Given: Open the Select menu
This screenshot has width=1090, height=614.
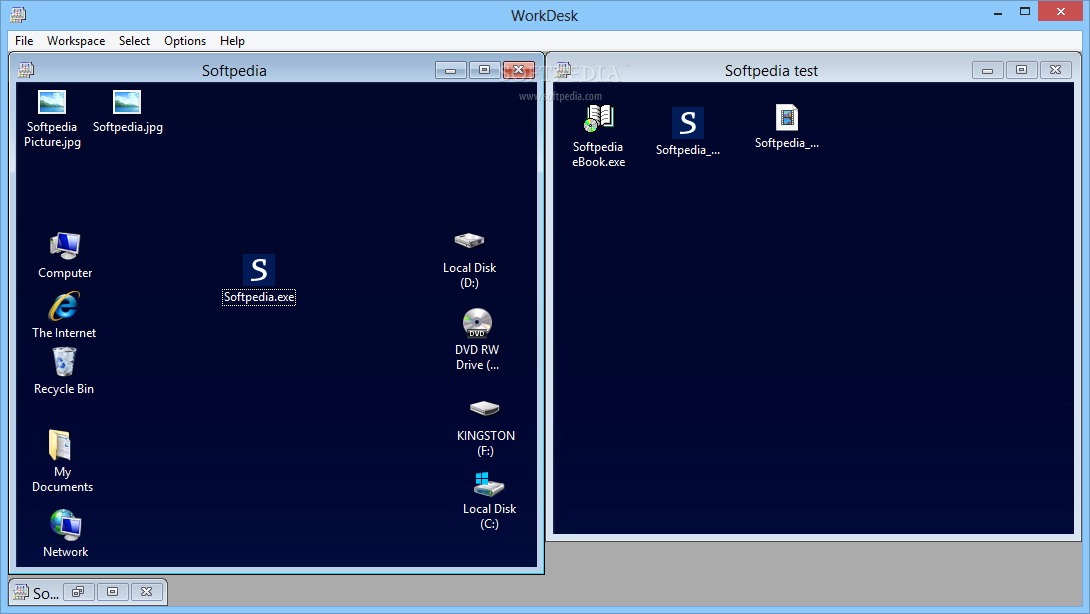Looking at the screenshot, I should (134, 41).
